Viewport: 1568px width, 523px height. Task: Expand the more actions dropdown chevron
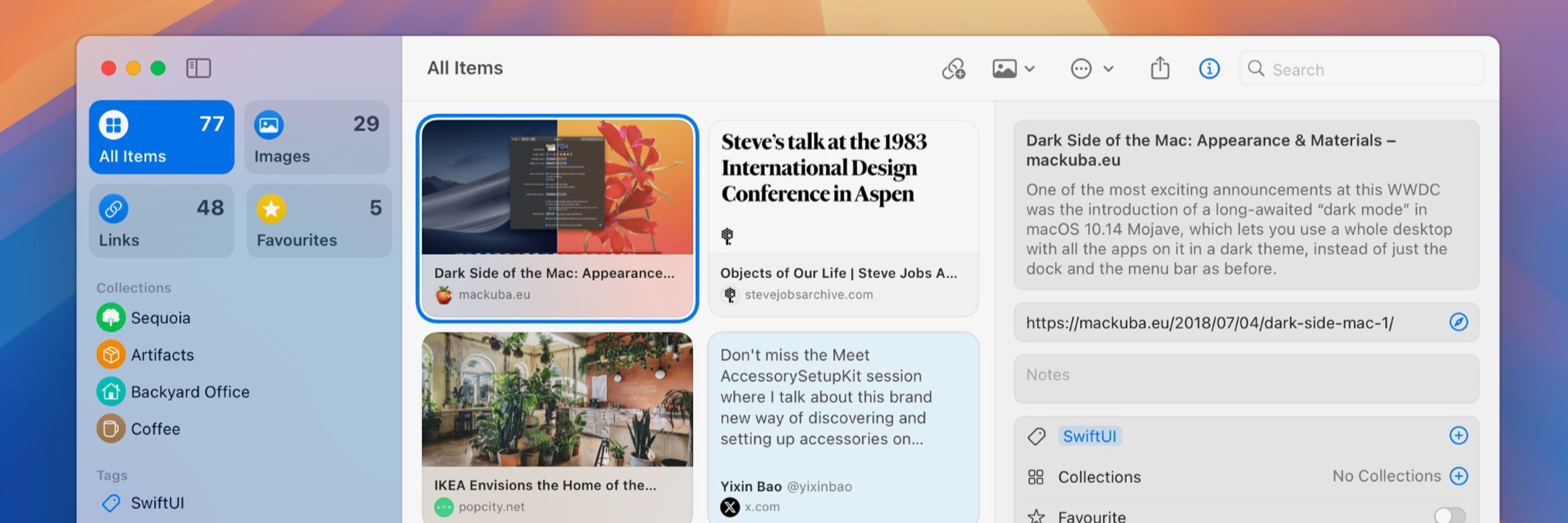pyautogui.click(x=1109, y=69)
